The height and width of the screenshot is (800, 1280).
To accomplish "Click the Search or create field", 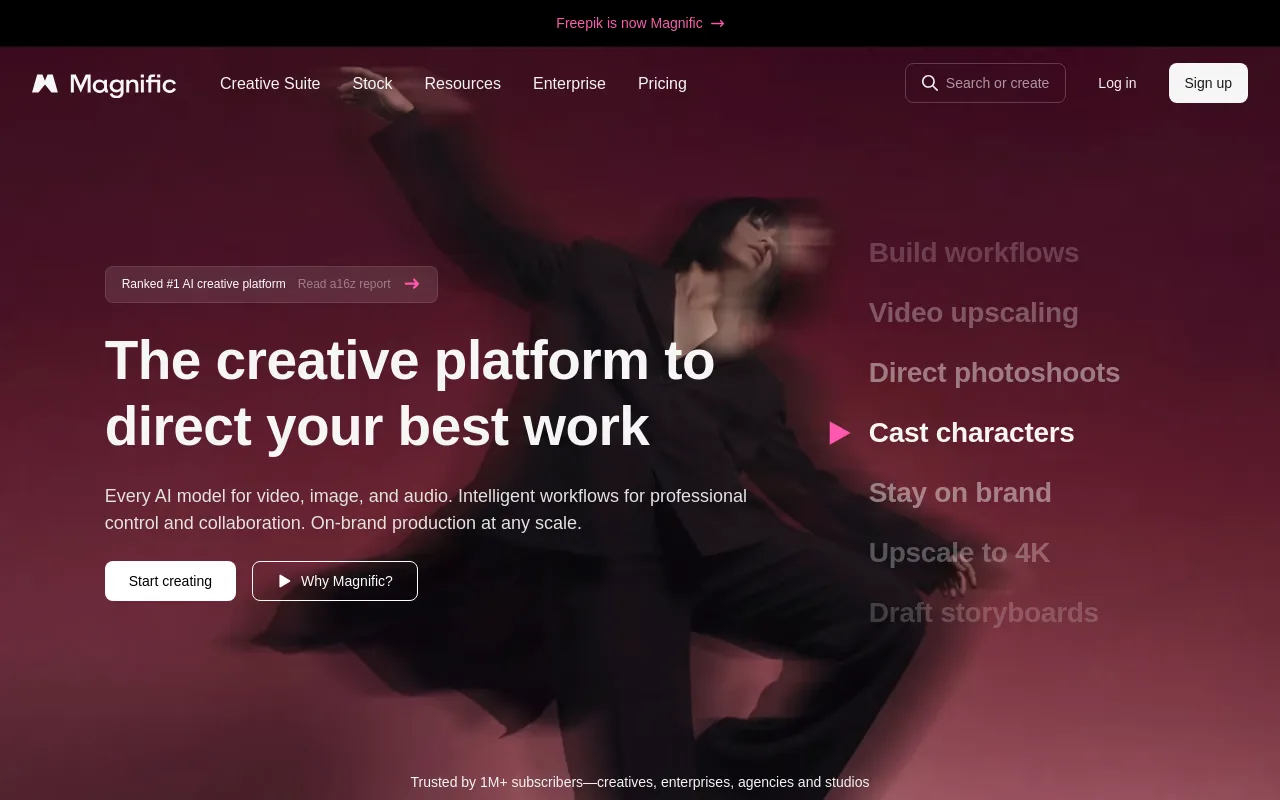I will pyautogui.click(x=985, y=83).
